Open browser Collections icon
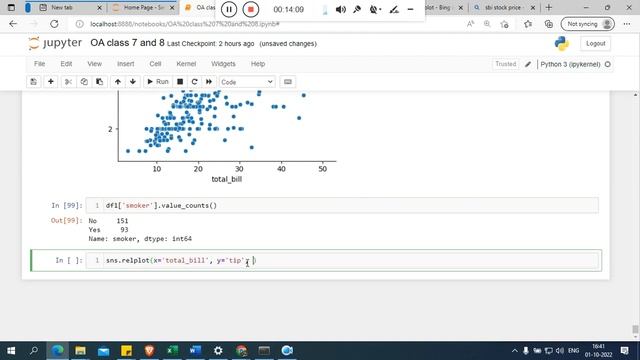 pyautogui.click(x=549, y=24)
